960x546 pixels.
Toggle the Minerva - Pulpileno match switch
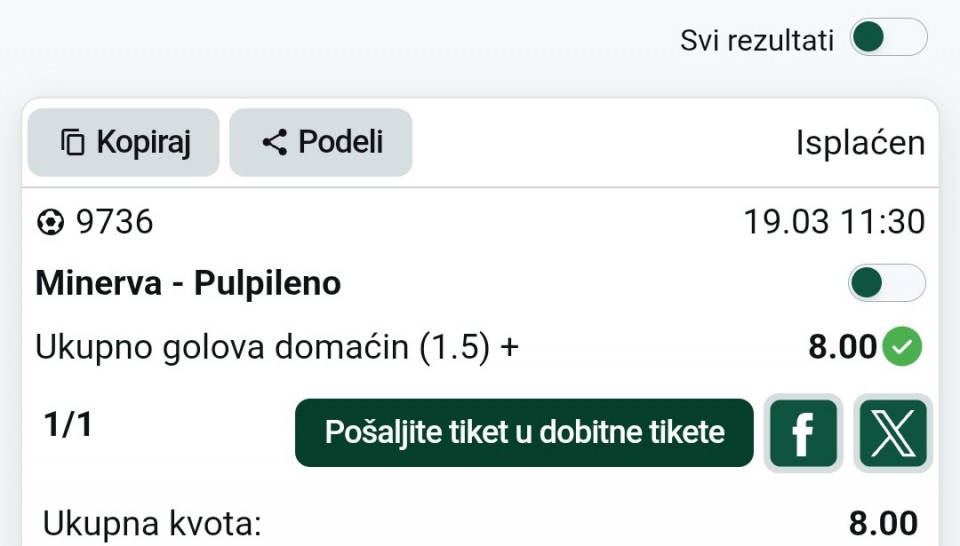click(x=886, y=283)
